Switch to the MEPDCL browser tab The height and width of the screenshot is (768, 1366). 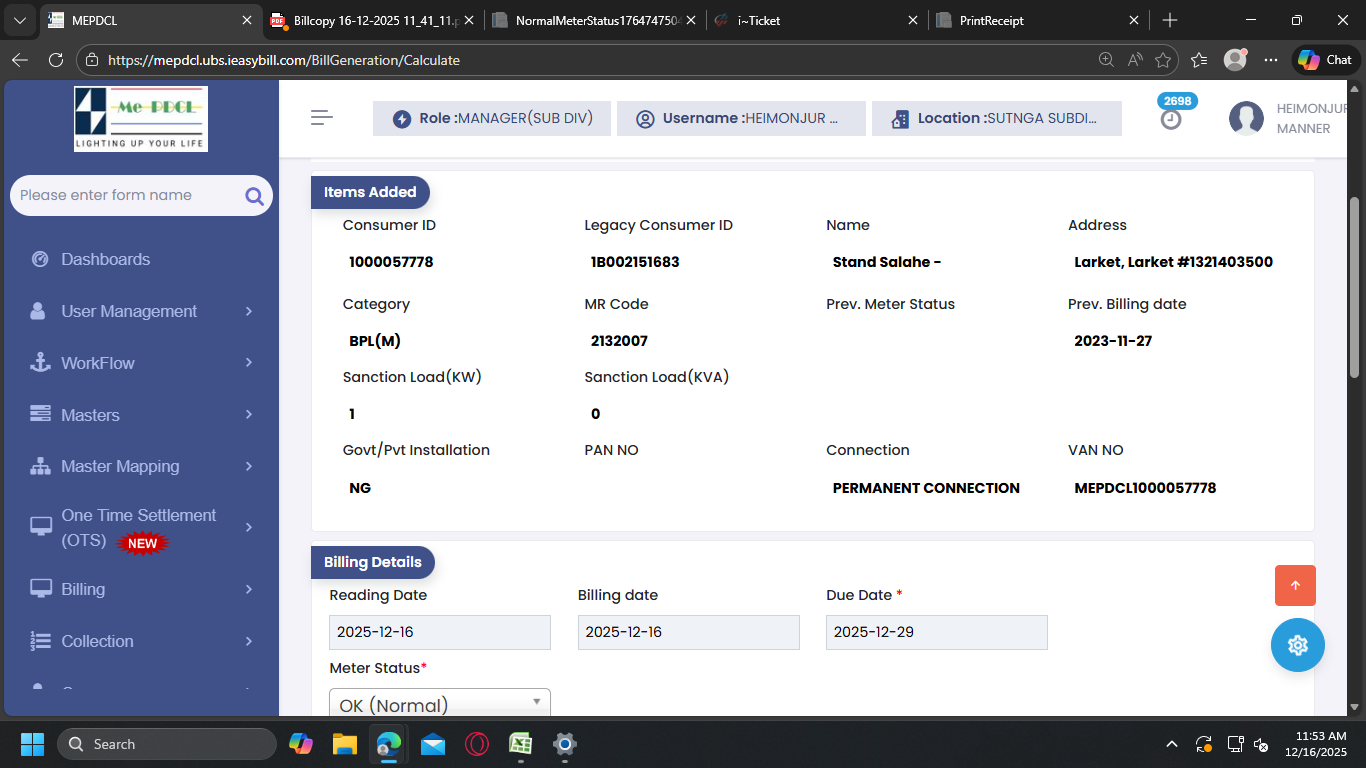point(151,20)
